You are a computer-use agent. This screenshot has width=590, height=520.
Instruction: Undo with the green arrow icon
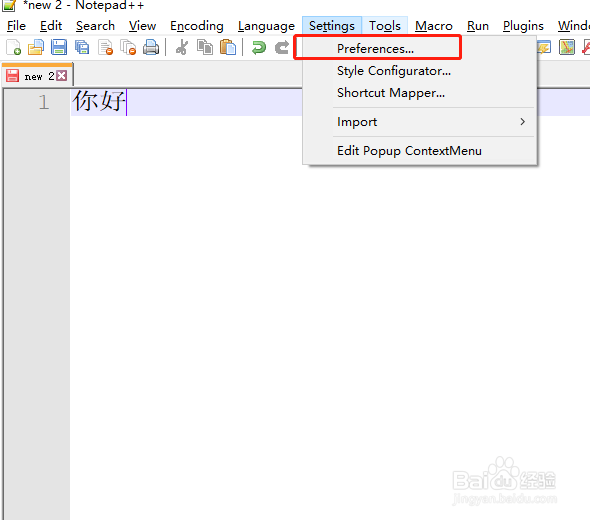pyautogui.click(x=259, y=47)
